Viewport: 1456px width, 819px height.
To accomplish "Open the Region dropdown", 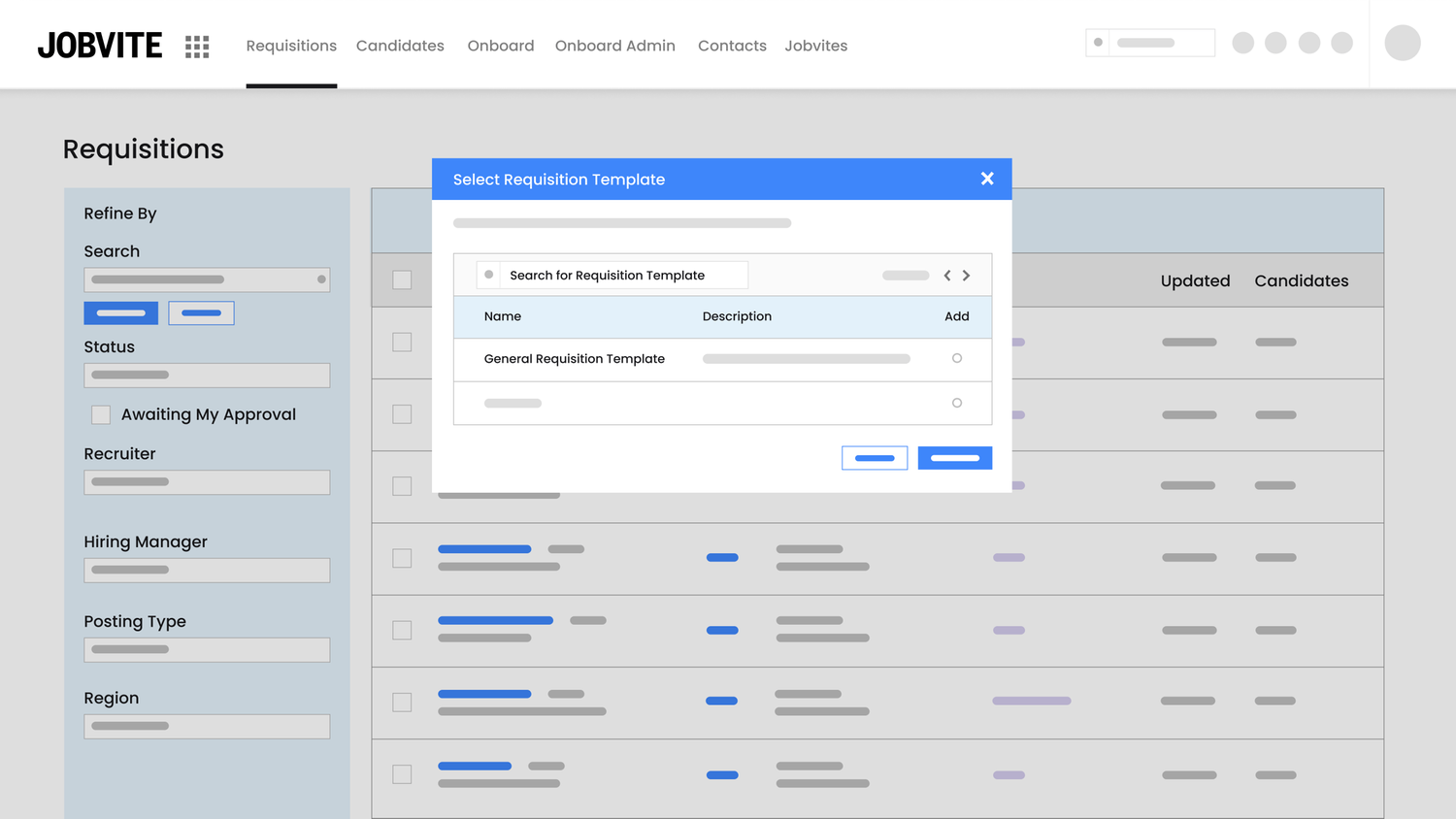I will pos(207,726).
